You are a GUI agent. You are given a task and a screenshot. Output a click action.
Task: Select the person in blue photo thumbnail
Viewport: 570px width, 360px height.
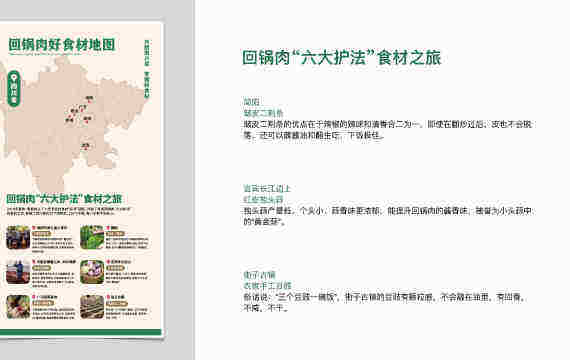pos(18,272)
